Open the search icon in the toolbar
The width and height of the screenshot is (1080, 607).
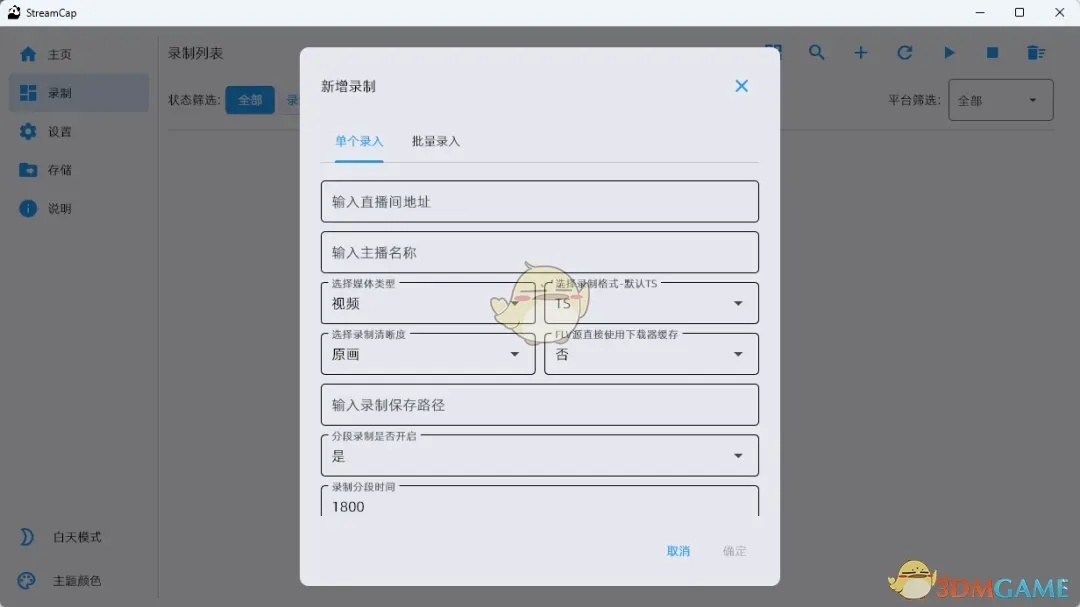pyautogui.click(x=817, y=53)
